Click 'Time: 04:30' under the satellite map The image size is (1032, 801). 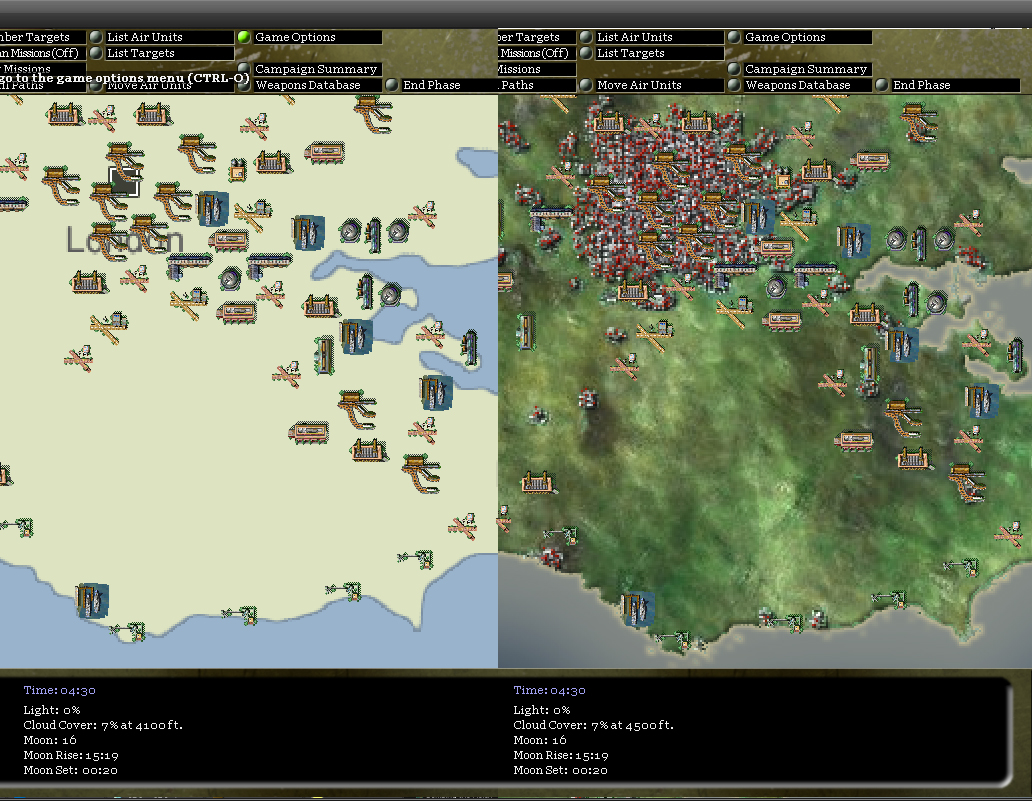click(549, 690)
